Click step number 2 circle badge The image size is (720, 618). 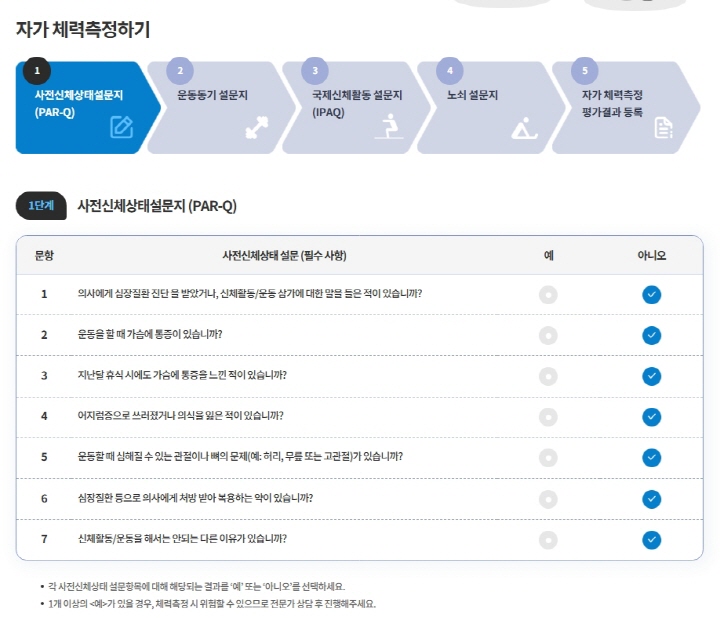[180, 71]
